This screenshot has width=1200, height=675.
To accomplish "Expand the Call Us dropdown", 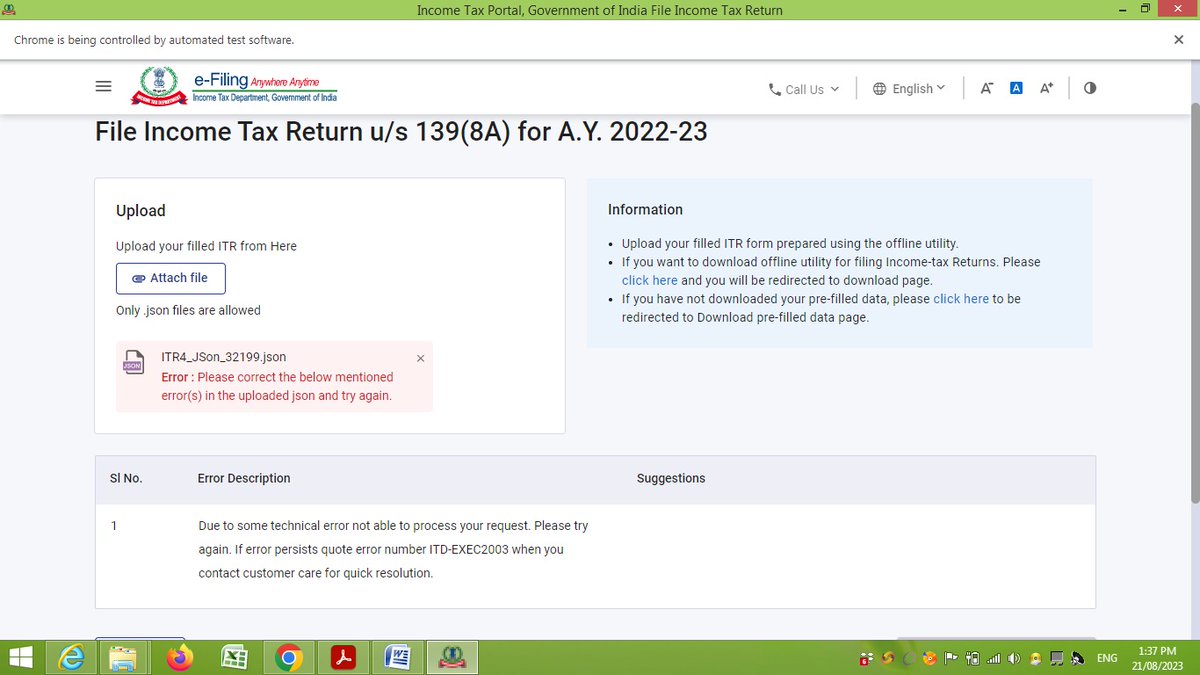I will click(x=804, y=89).
